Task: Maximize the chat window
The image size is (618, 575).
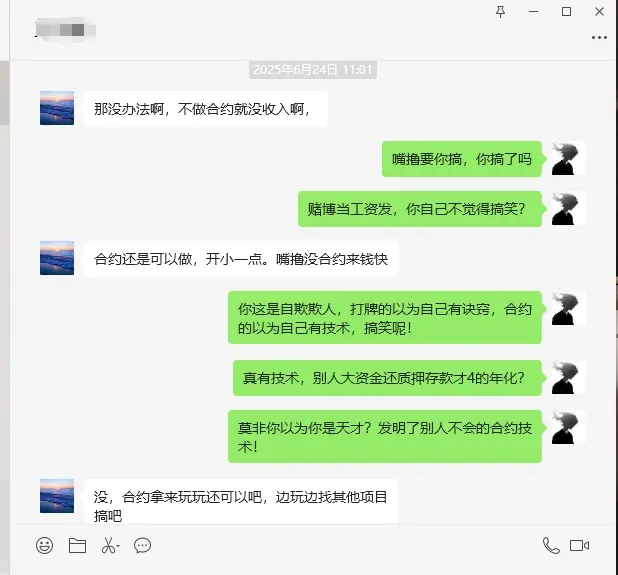Action: click(566, 12)
